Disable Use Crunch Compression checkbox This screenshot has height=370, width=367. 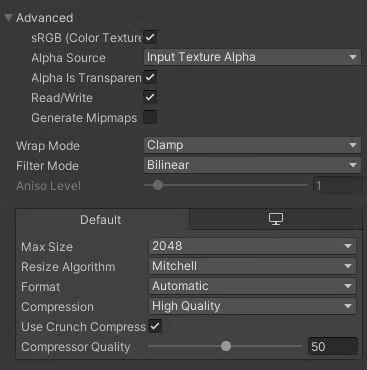click(155, 326)
